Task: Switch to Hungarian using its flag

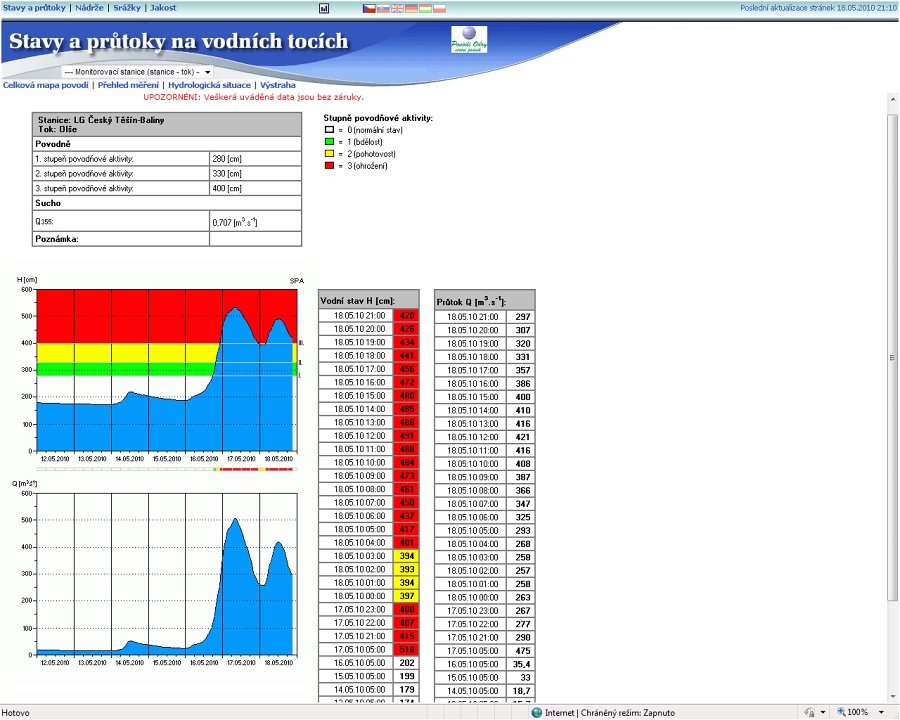Action: tap(425, 8)
